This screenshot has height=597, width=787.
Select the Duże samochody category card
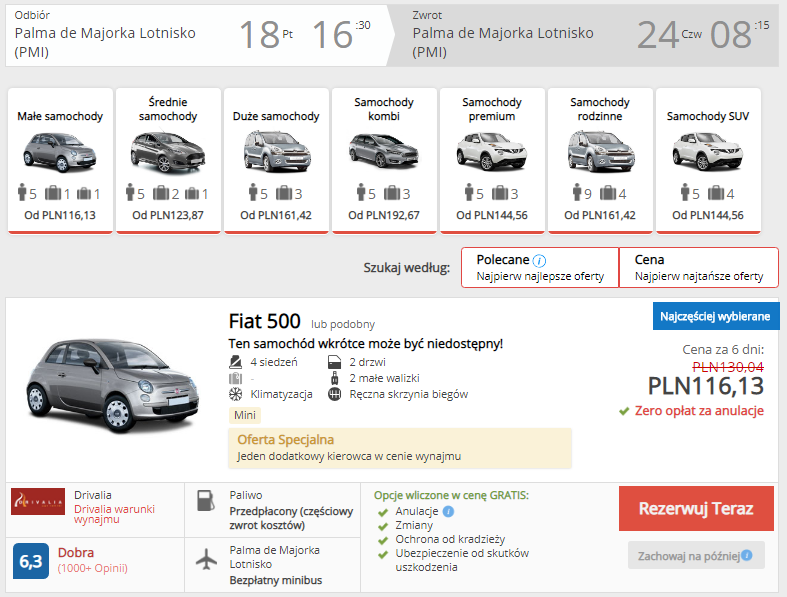(x=276, y=161)
